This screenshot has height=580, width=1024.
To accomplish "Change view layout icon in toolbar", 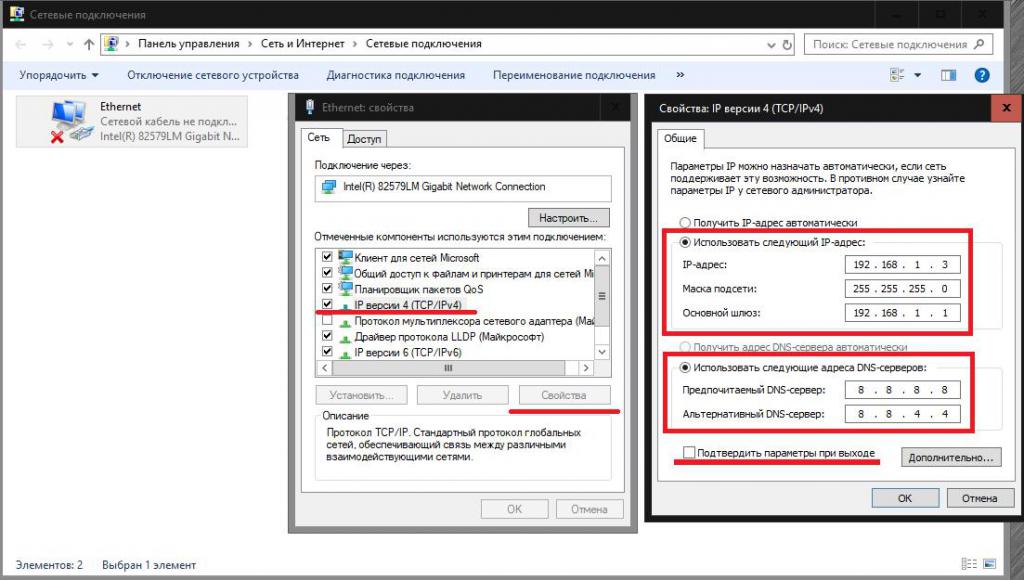I will 897,75.
